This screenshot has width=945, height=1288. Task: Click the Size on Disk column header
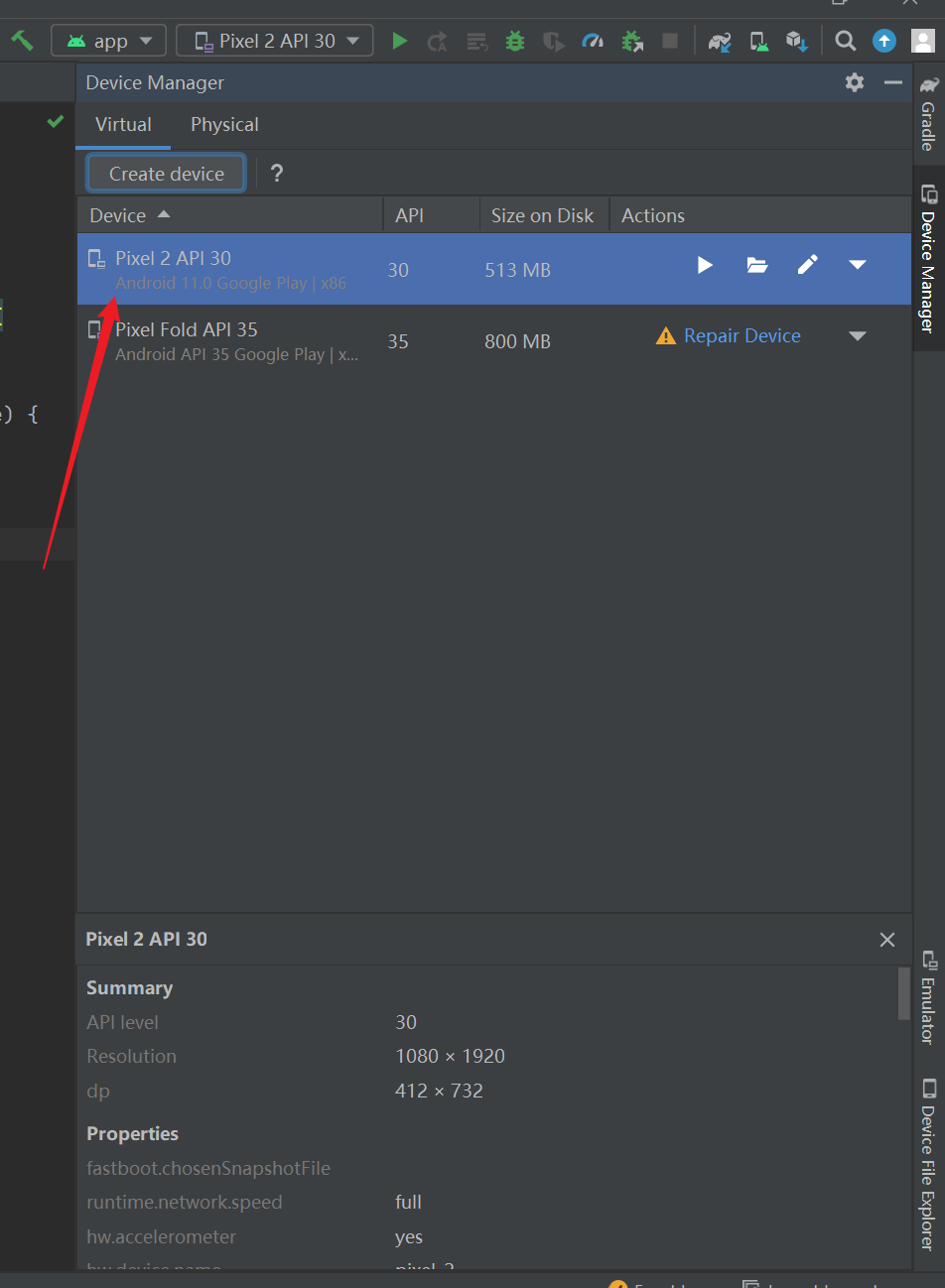(x=543, y=215)
